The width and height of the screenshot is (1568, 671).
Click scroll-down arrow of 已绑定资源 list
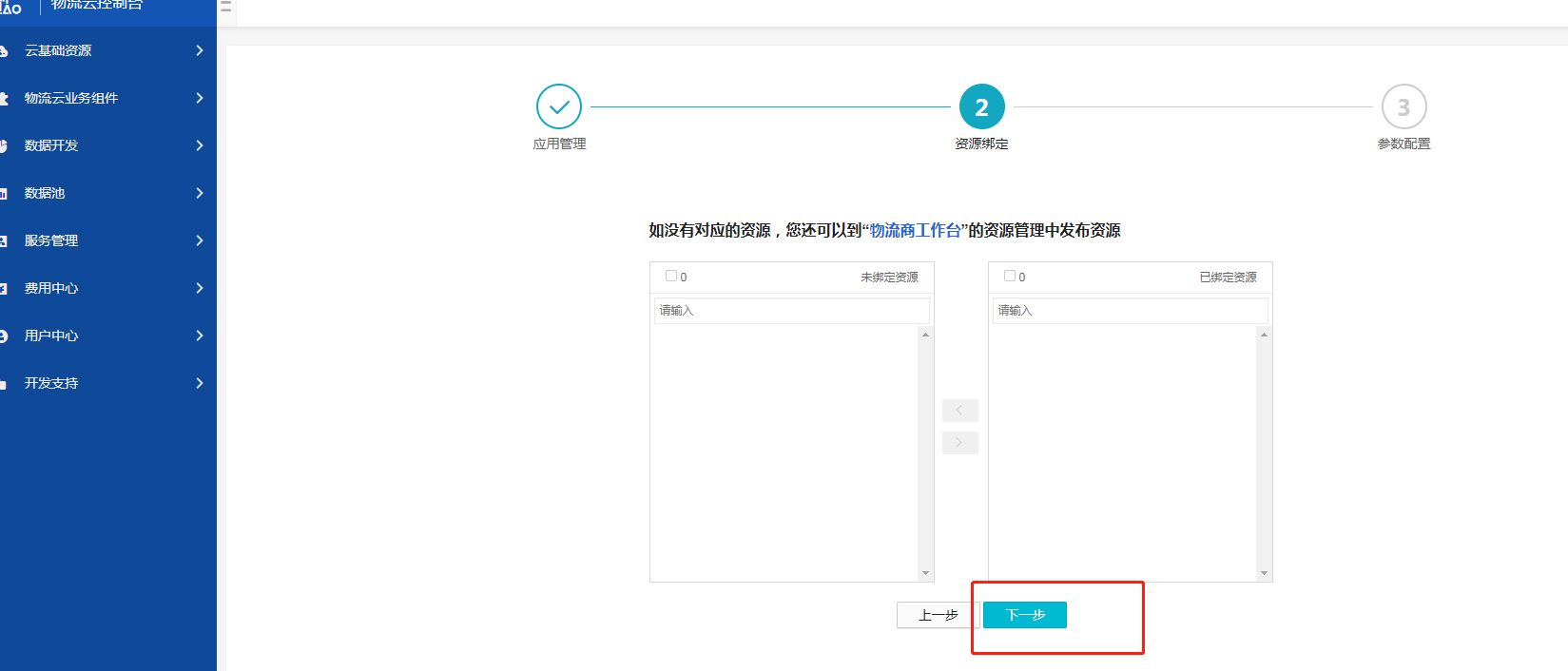click(x=1264, y=573)
